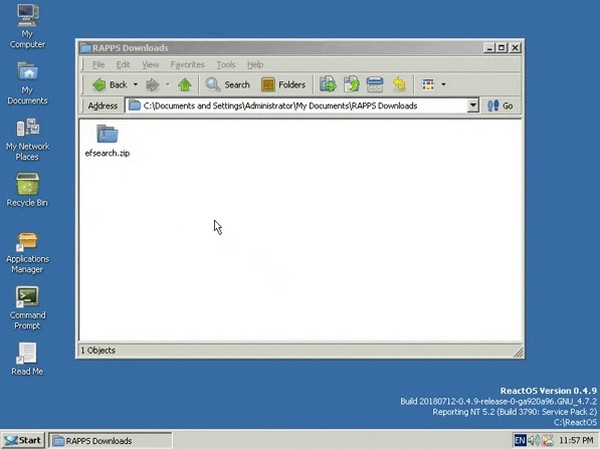Select the My Network Places desktop icon
The image size is (600, 449).
[x=28, y=140]
